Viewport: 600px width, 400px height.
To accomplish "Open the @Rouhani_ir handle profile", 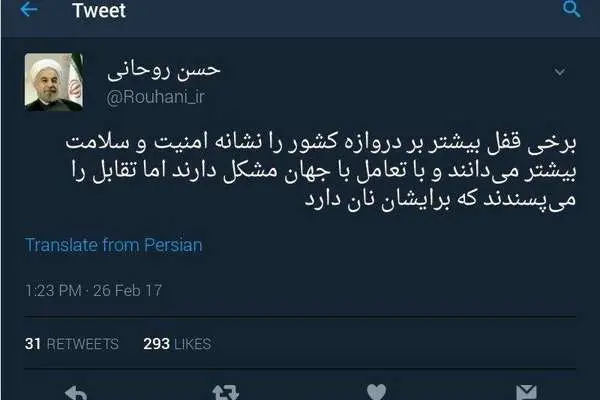I will click(155, 97).
